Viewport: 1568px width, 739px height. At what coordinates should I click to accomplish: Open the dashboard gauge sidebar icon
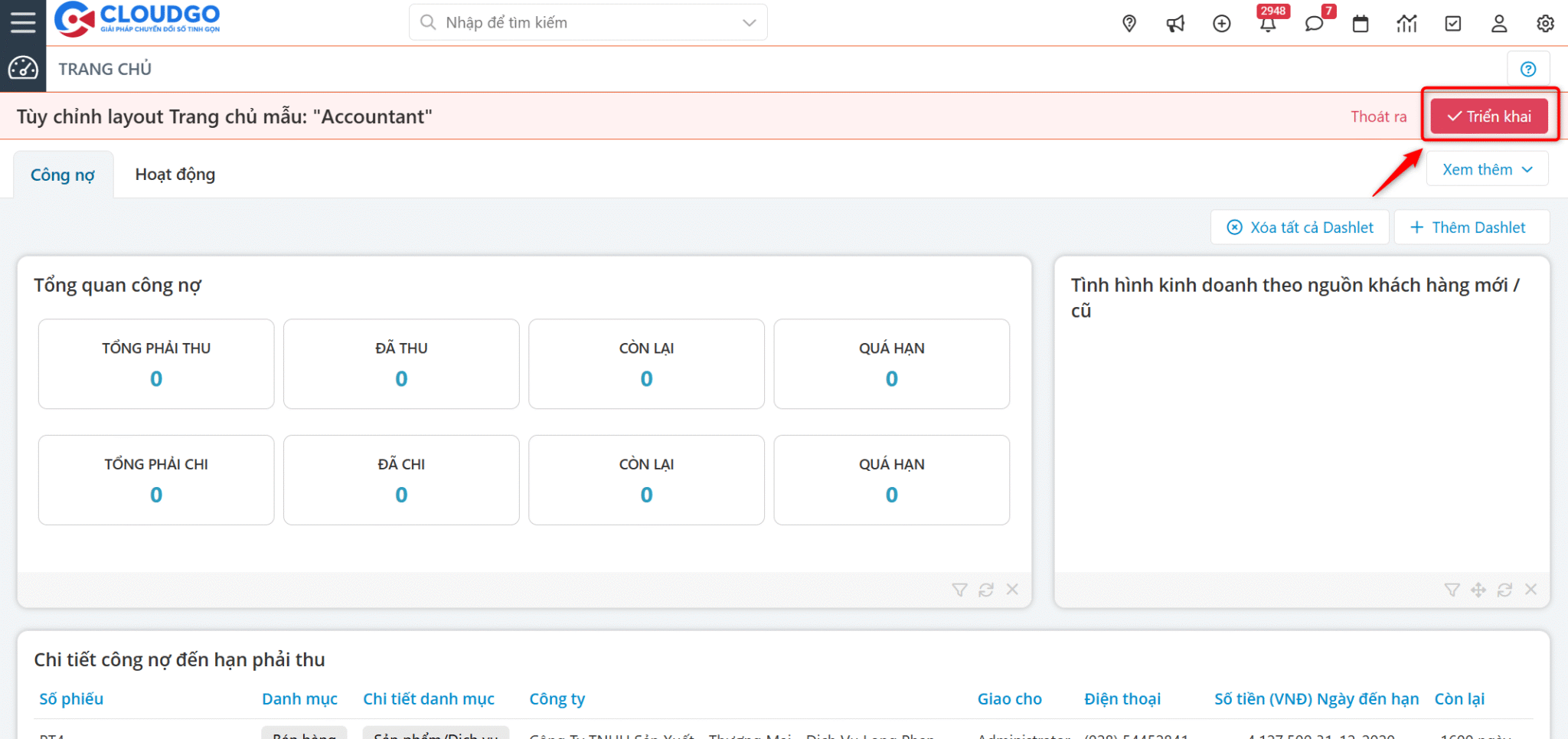pos(23,68)
